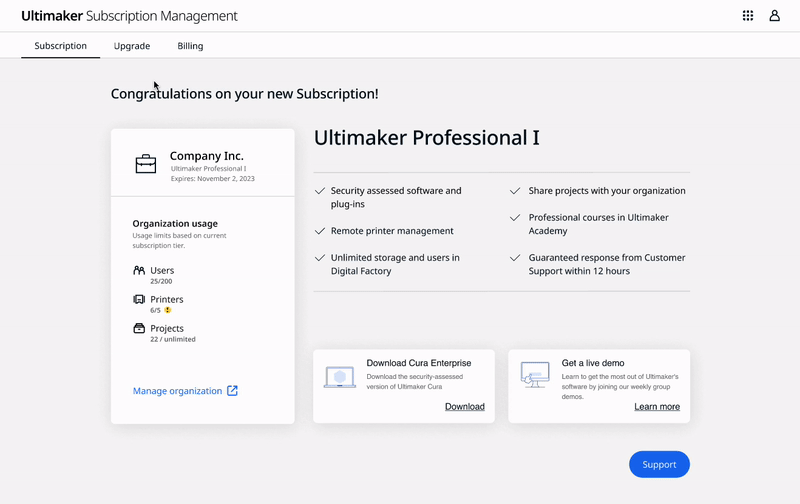Image resolution: width=800 pixels, height=504 pixels.
Task: Click the Printers icon in Organization usage
Action: 139,299
